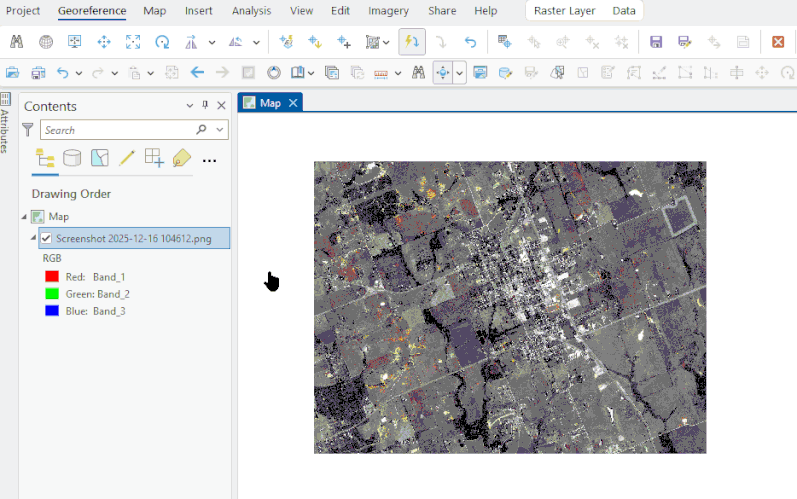Click List By Labeling tag icon
The width and height of the screenshot is (797, 499).
(x=181, y=158)
